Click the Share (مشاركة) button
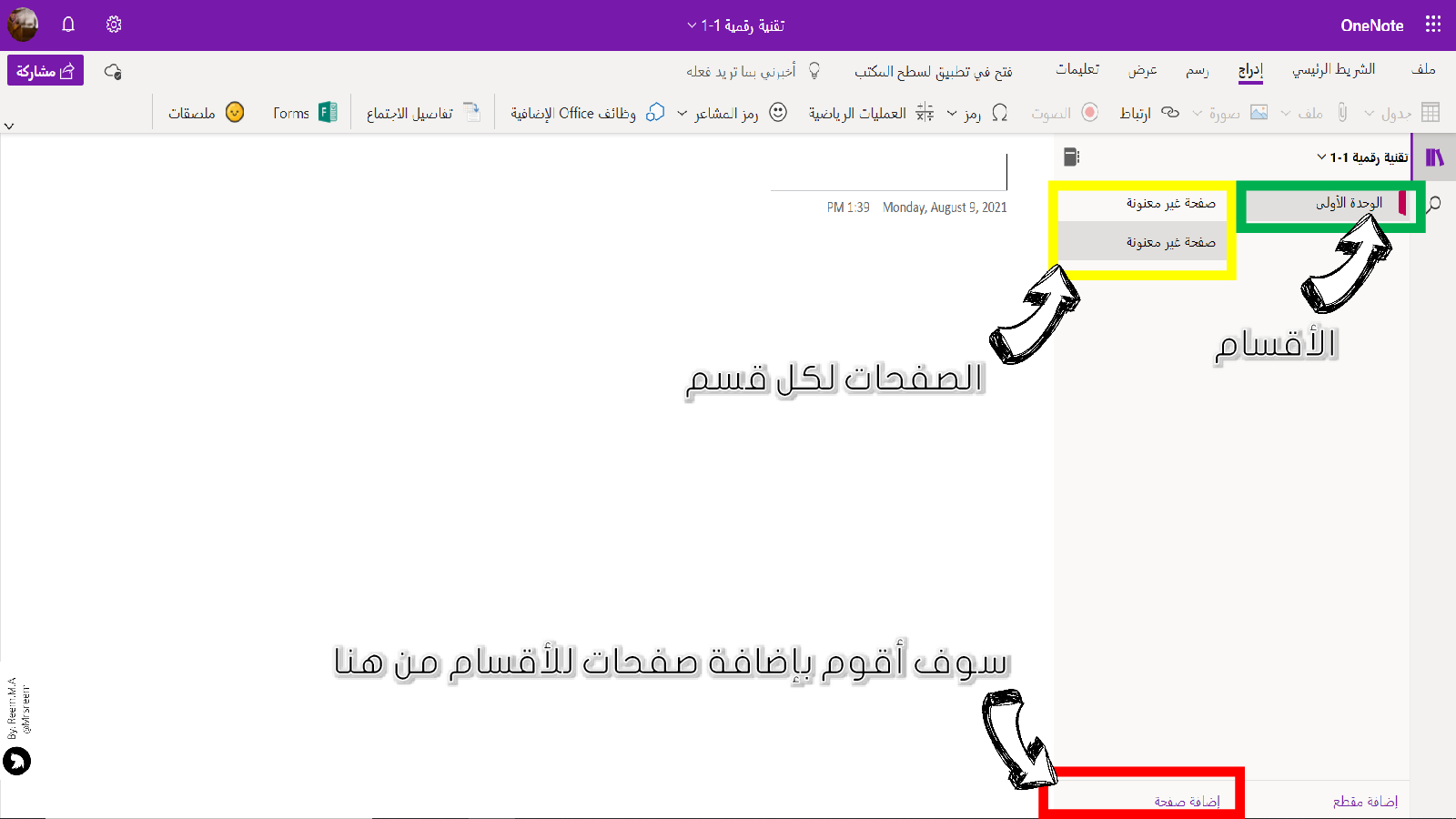 [45, 71]
